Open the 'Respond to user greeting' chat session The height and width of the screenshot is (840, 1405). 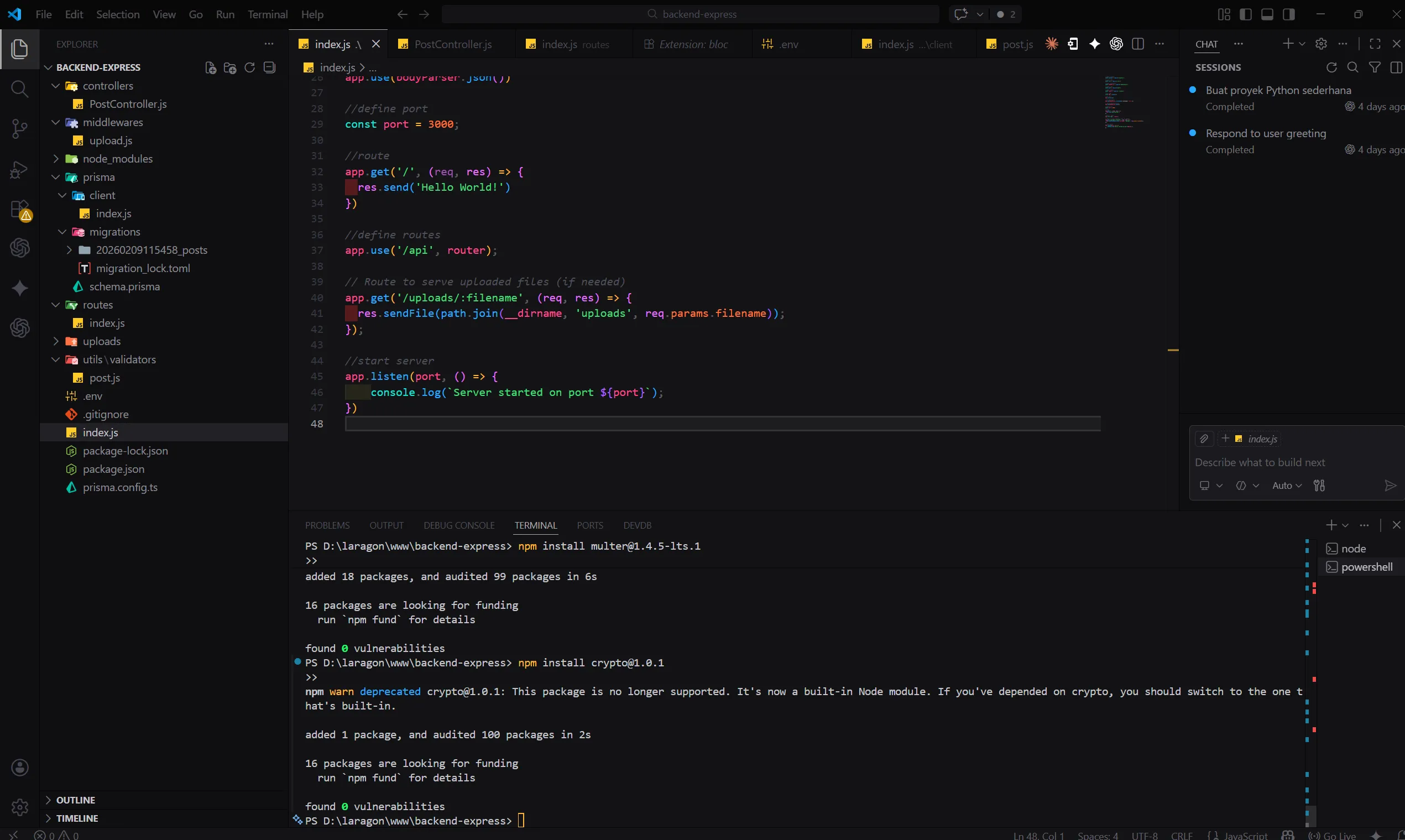point(1296,142)
